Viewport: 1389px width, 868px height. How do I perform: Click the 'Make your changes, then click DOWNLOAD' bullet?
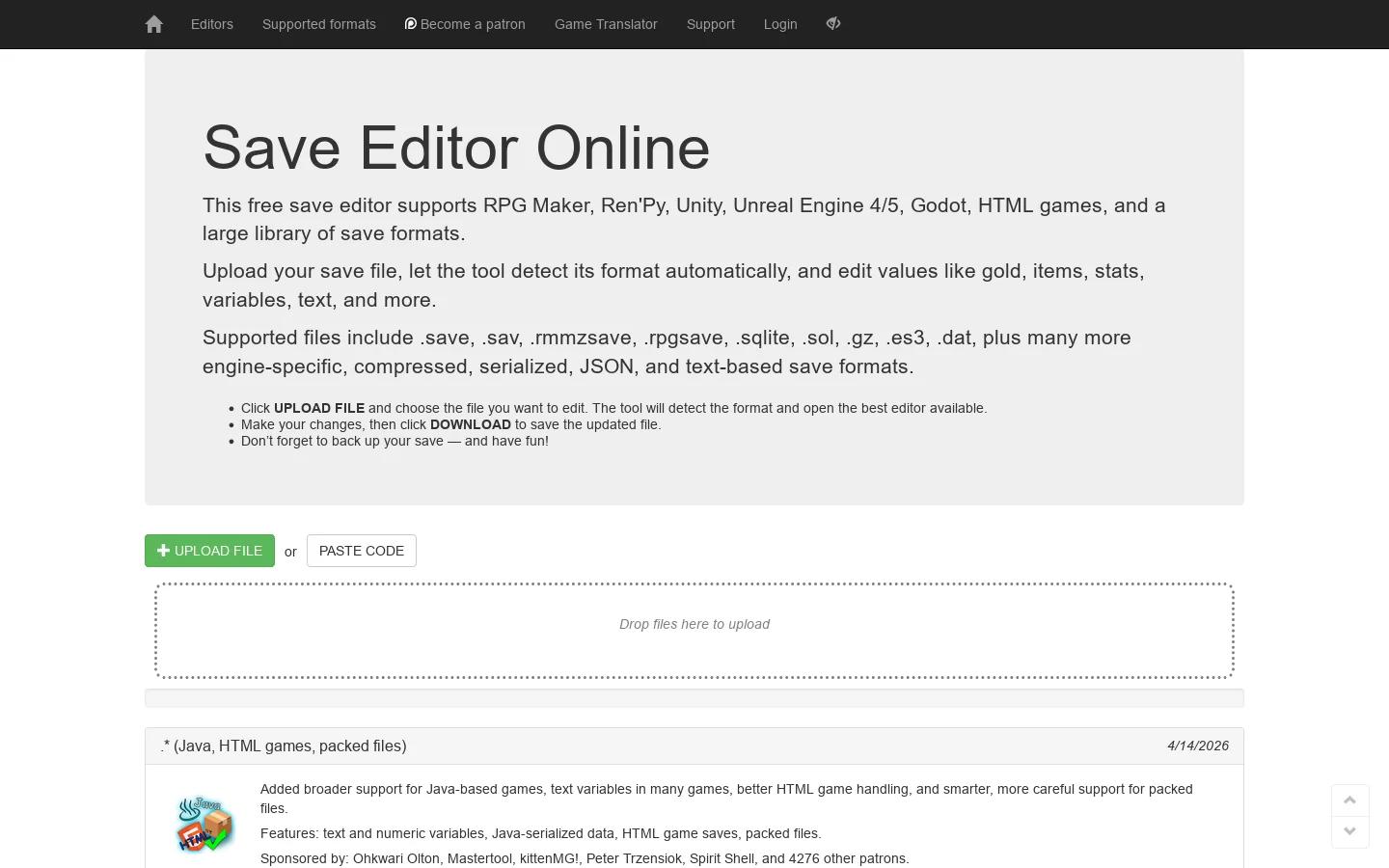pos(451,424)
